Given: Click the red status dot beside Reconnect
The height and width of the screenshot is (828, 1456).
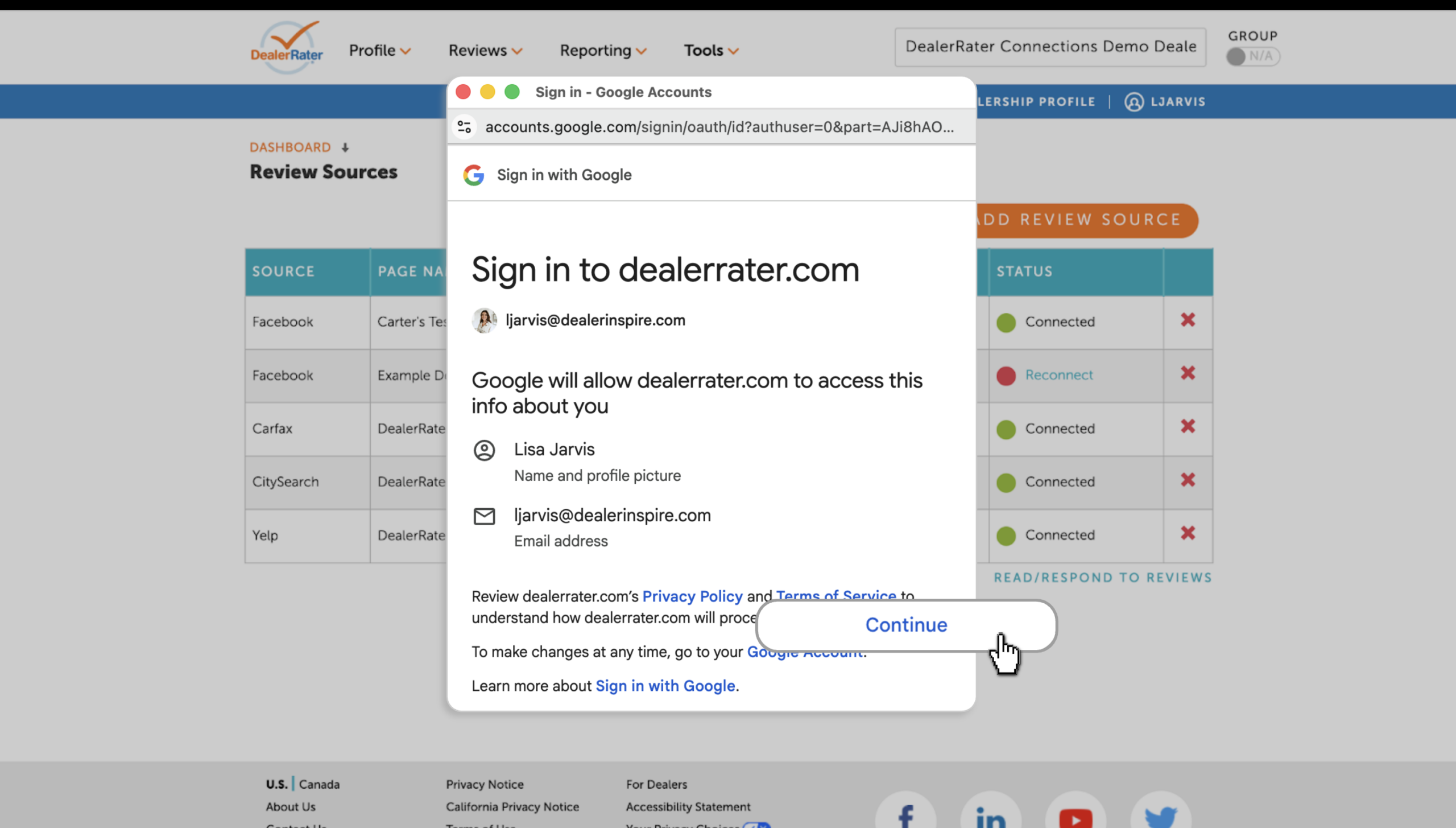Looking at the screenshot, I should tap(1006, 376).
